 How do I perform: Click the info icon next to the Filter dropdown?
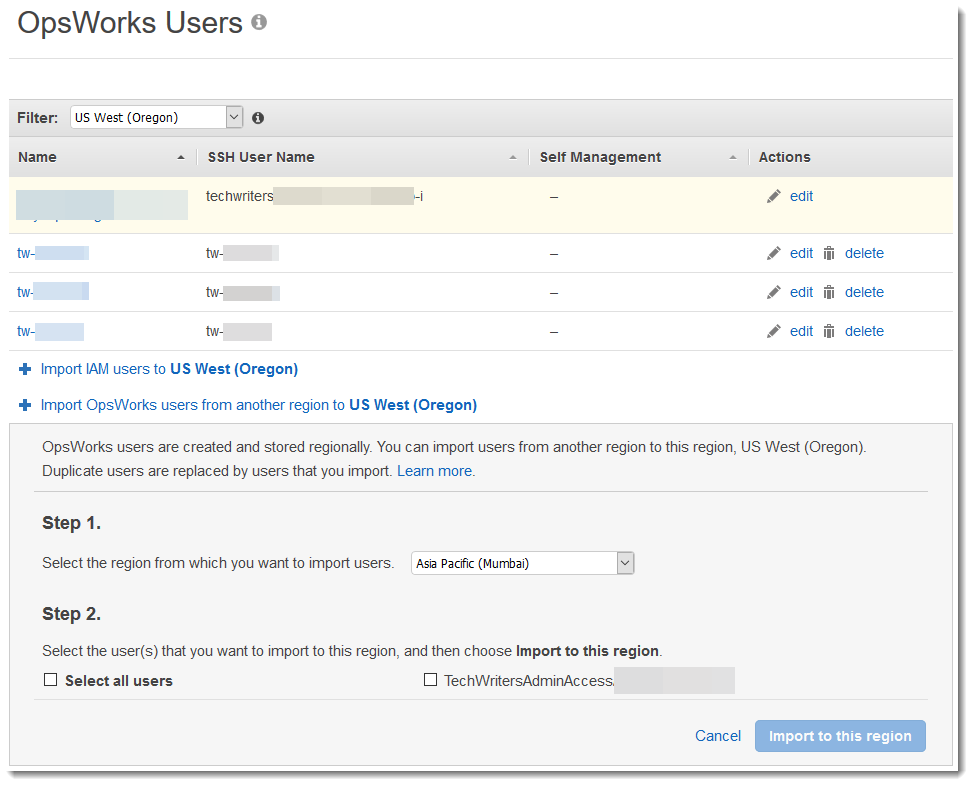click(x=258, y=118)
